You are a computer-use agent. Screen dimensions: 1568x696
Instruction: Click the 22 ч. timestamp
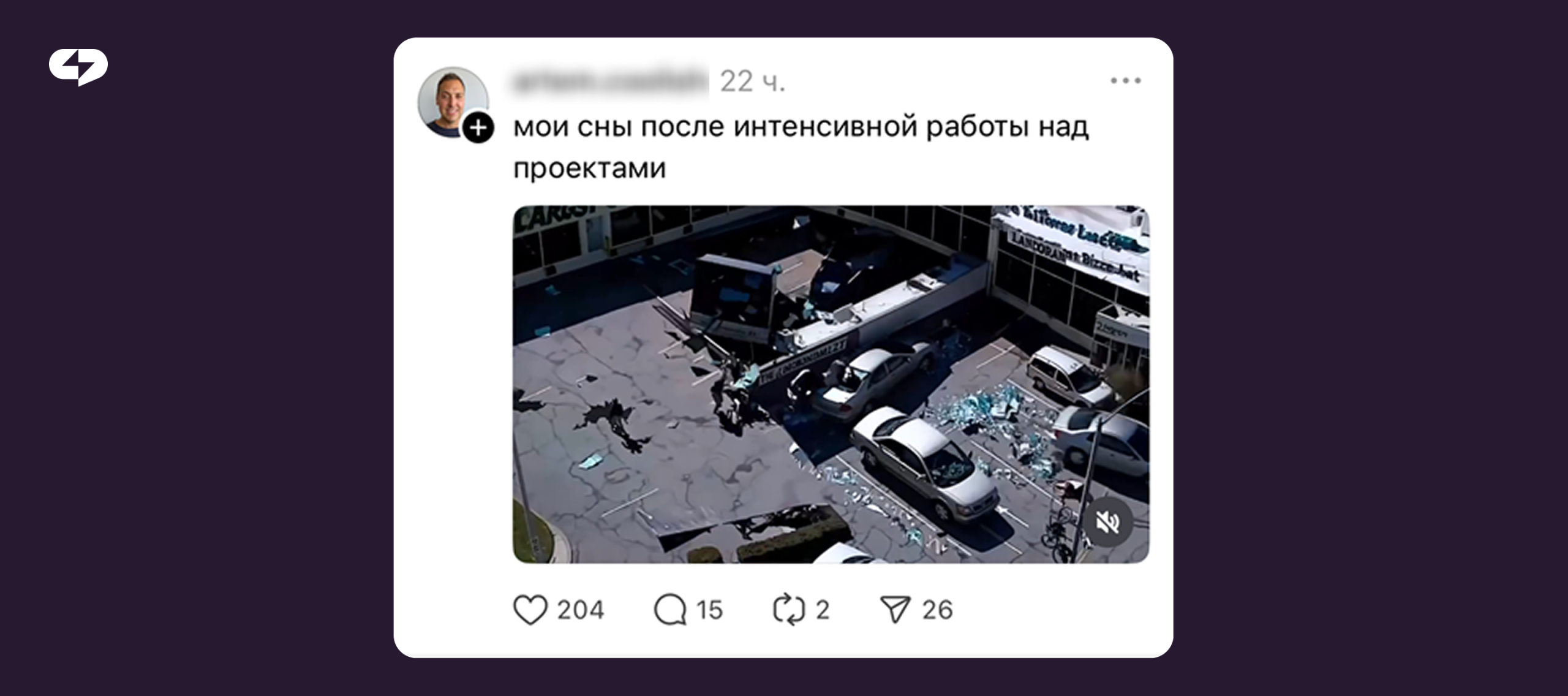(752, 81)
